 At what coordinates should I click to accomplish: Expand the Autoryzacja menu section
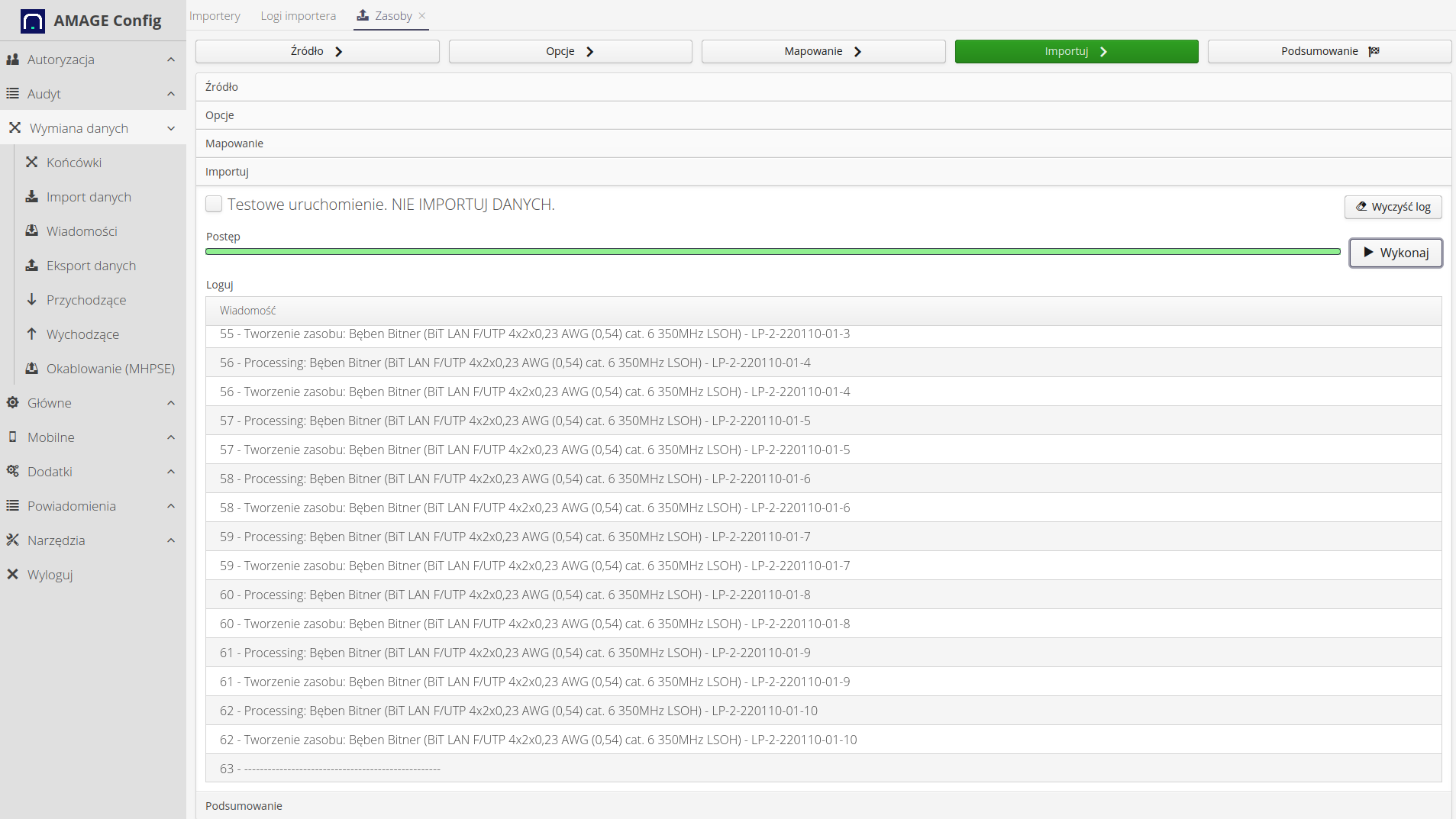[170, 60]
